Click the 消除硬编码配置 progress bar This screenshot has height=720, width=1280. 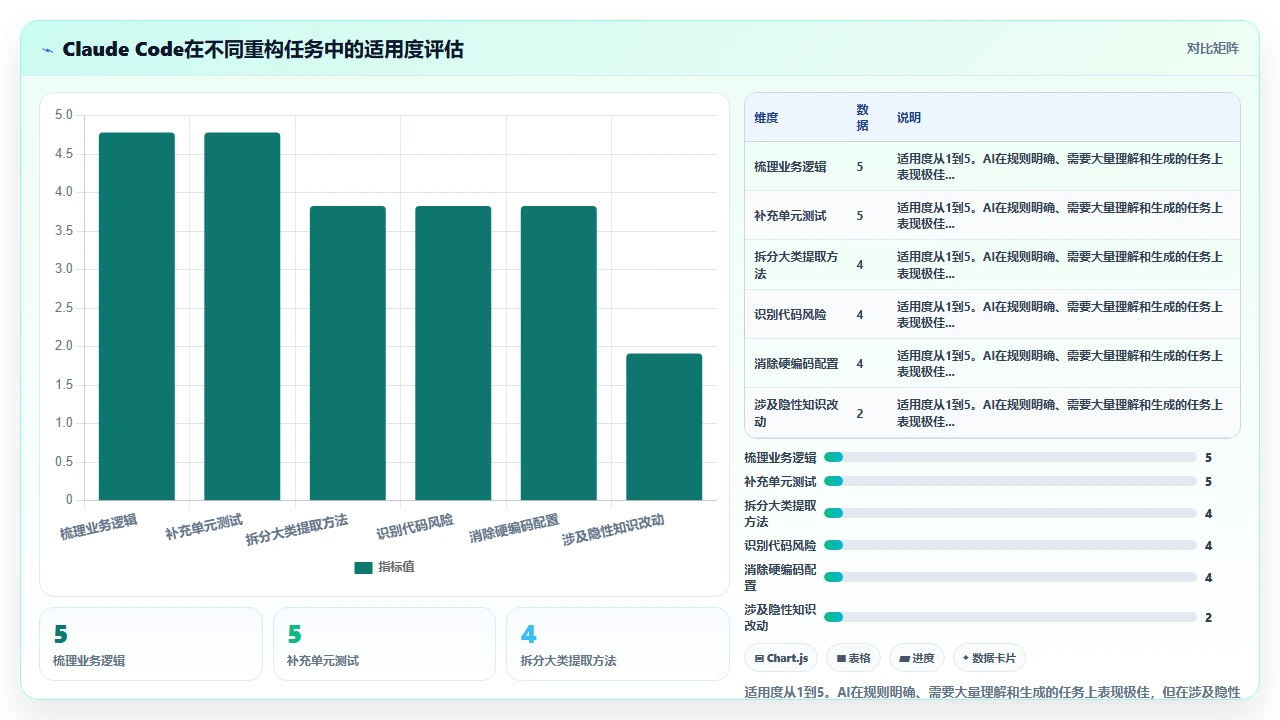1010,577
